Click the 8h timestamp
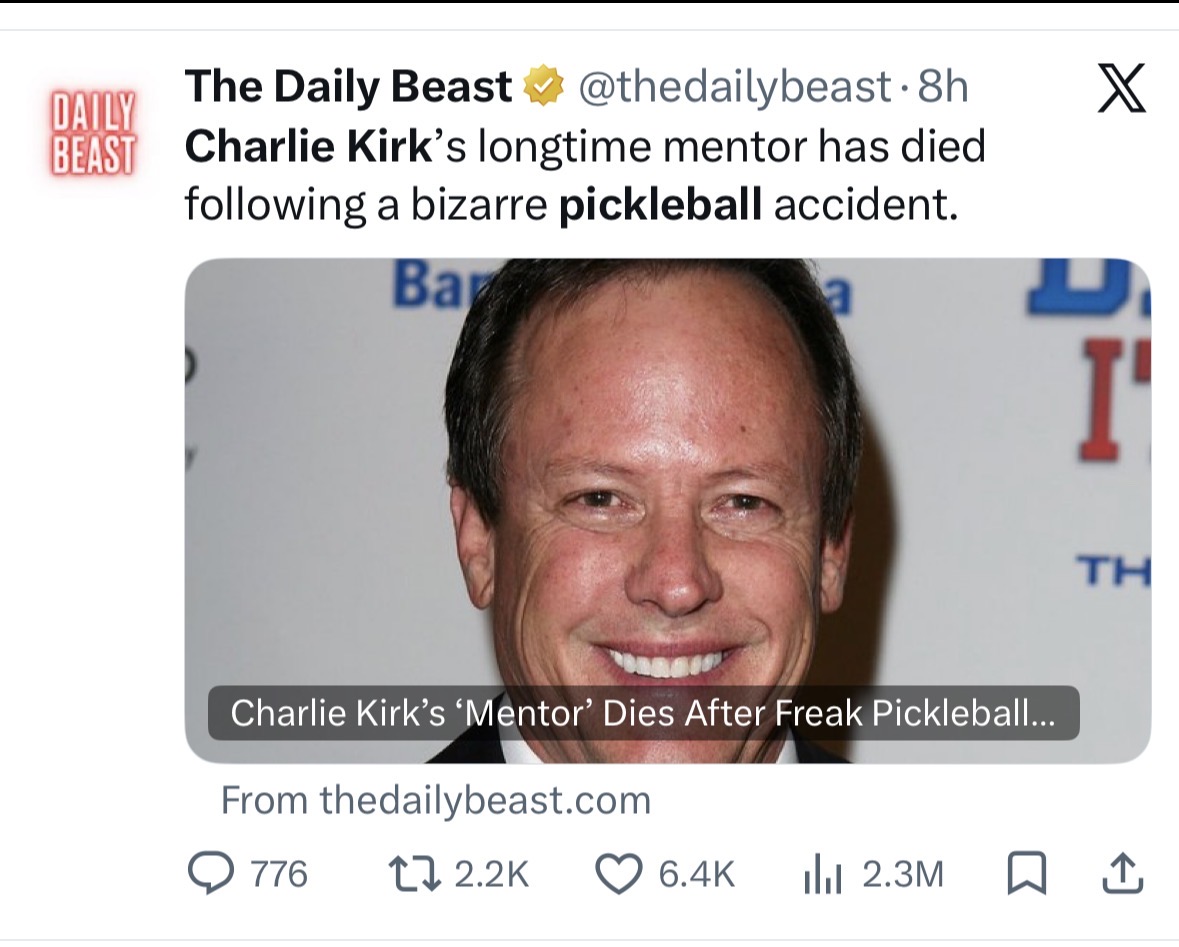 point(942,86)
